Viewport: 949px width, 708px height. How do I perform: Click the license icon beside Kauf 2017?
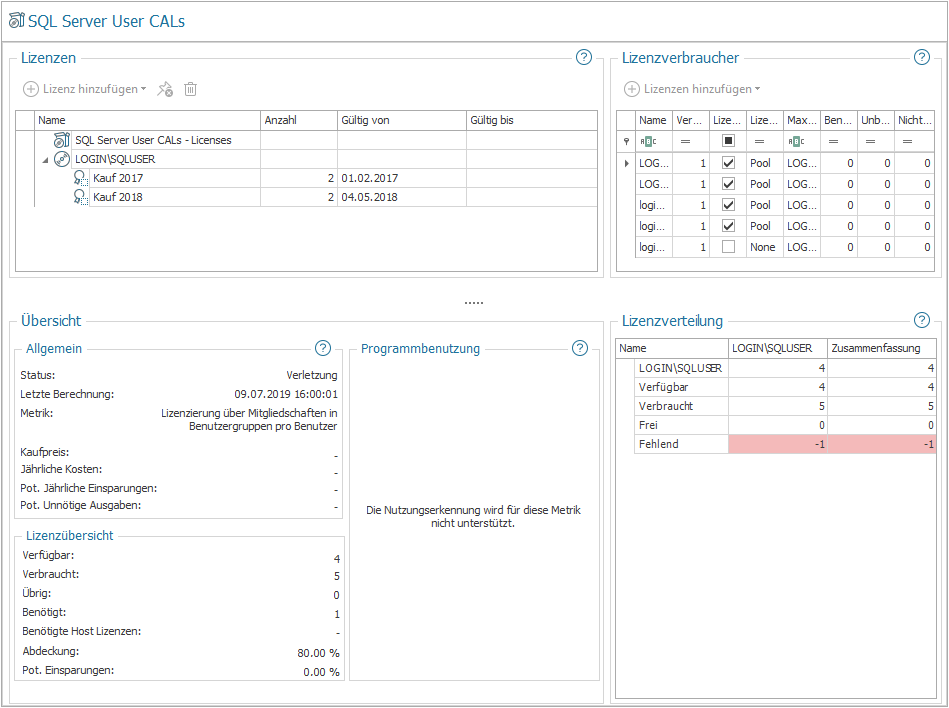(80, 178)
